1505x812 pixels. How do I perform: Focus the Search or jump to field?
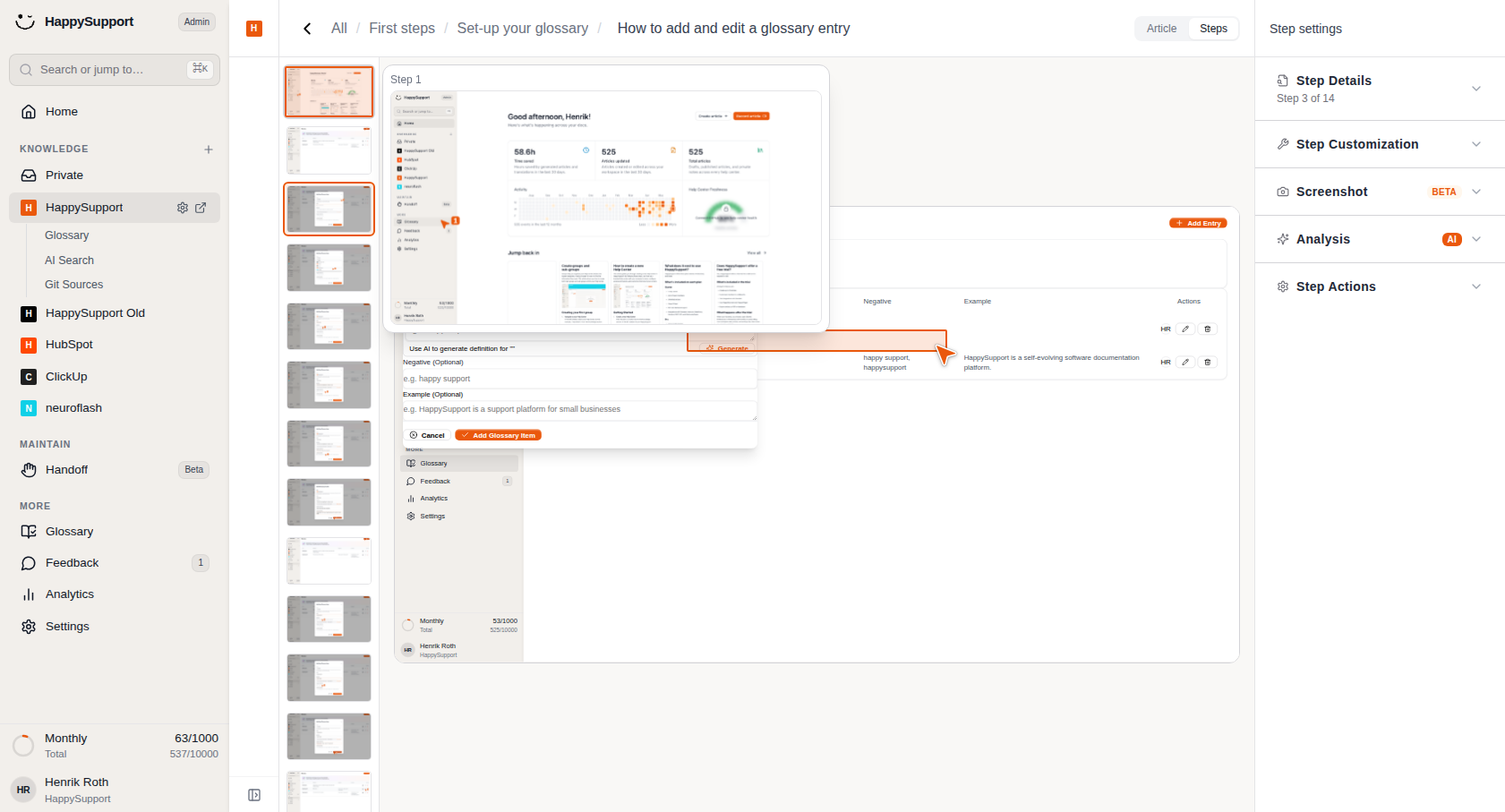[115, 70]
